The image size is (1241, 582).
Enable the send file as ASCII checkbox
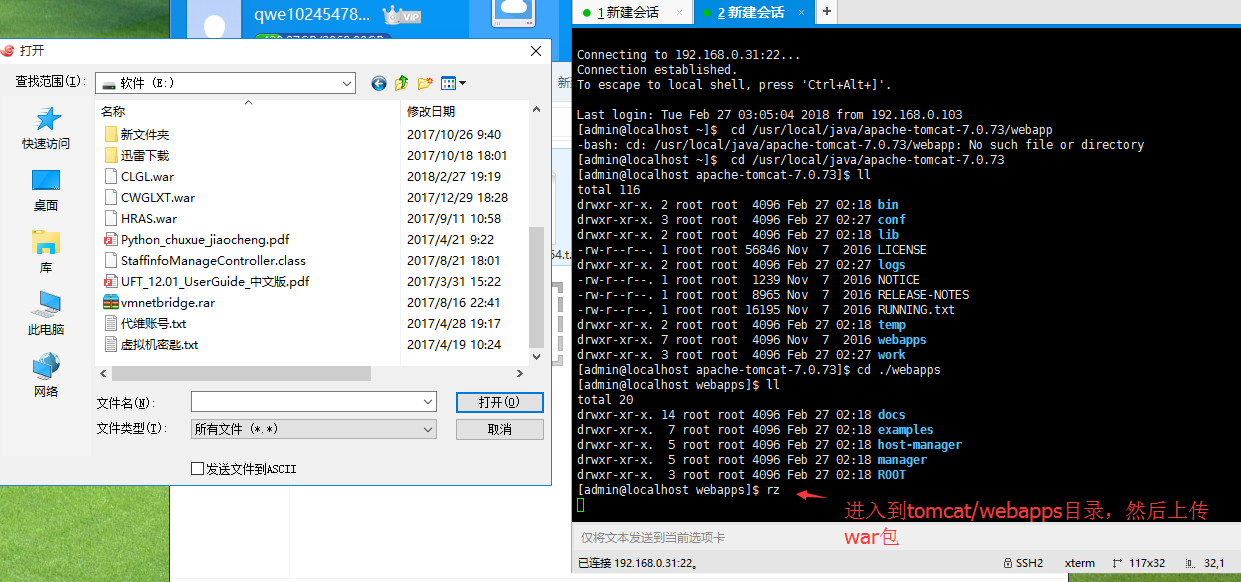tap(197, 469)
